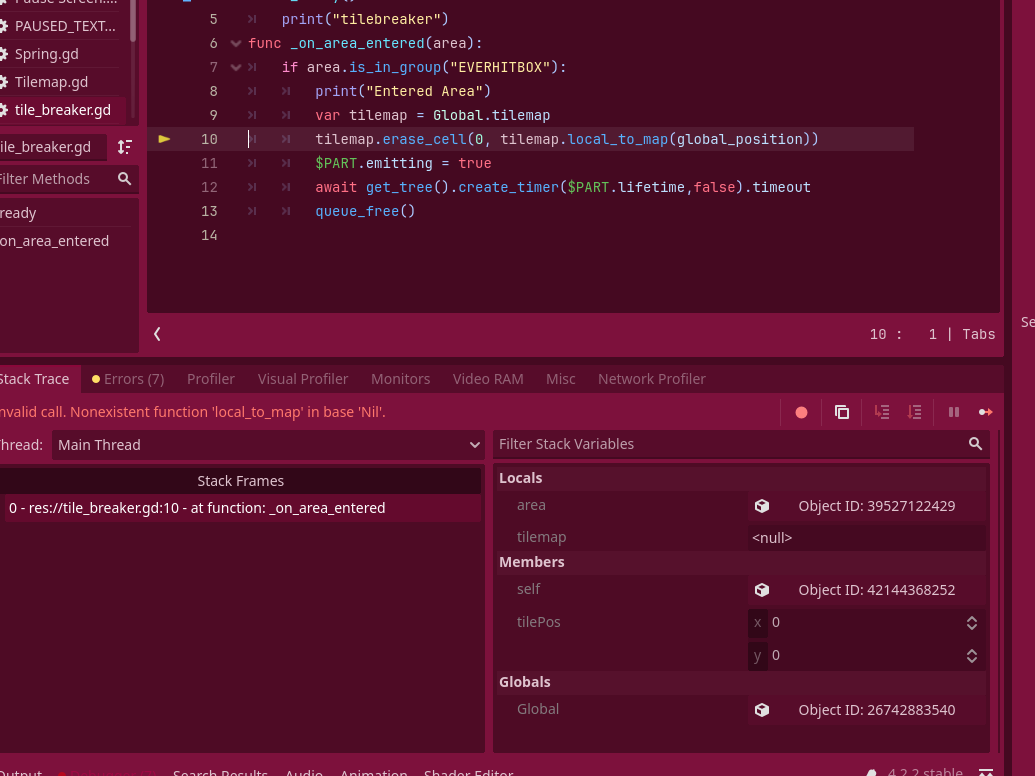The height and width of the screenshot is (776, 1035).
Task: Click the Step Into debugger icon
Action: click(882, 412)
